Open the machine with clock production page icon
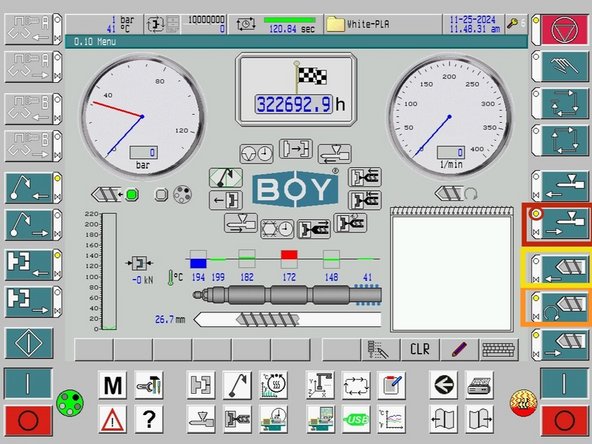Viewport: 592px width, 444px height. coord(274,419)
